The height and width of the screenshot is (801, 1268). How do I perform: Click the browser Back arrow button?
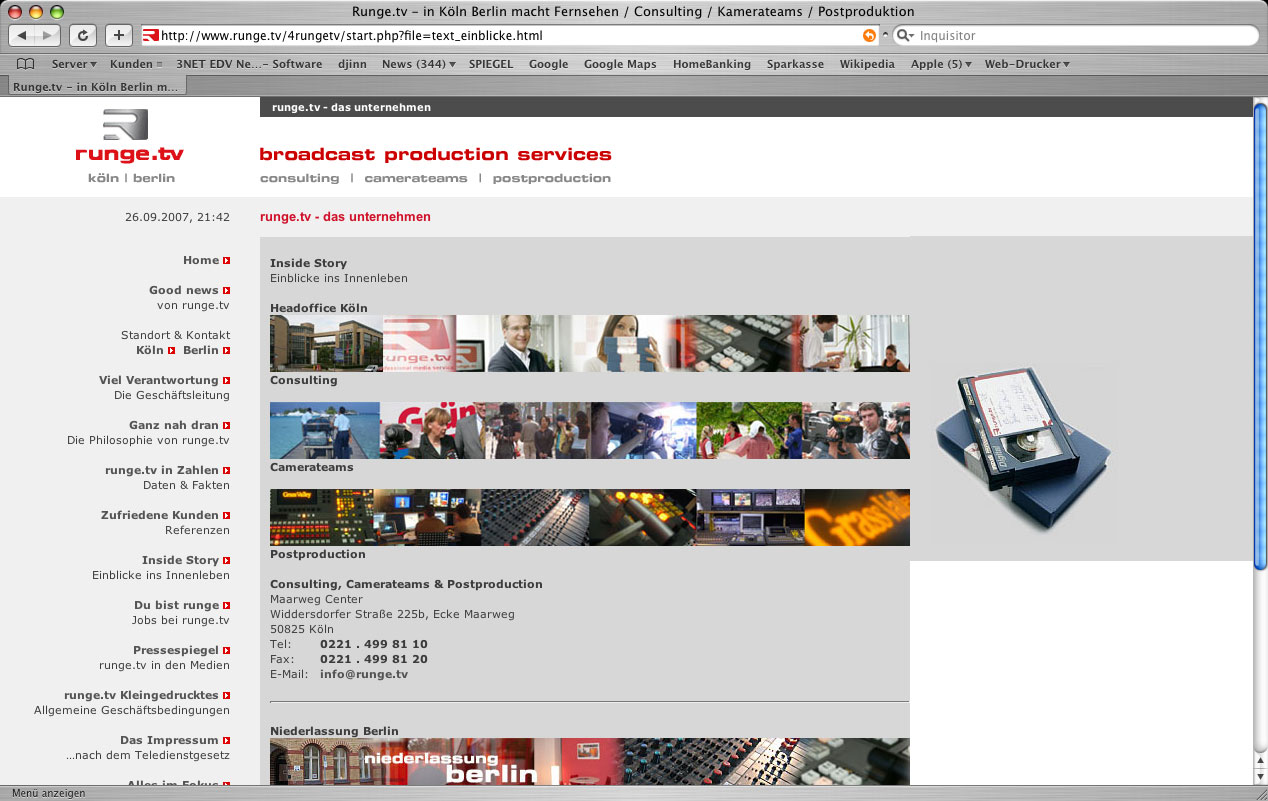coord(23,35)
